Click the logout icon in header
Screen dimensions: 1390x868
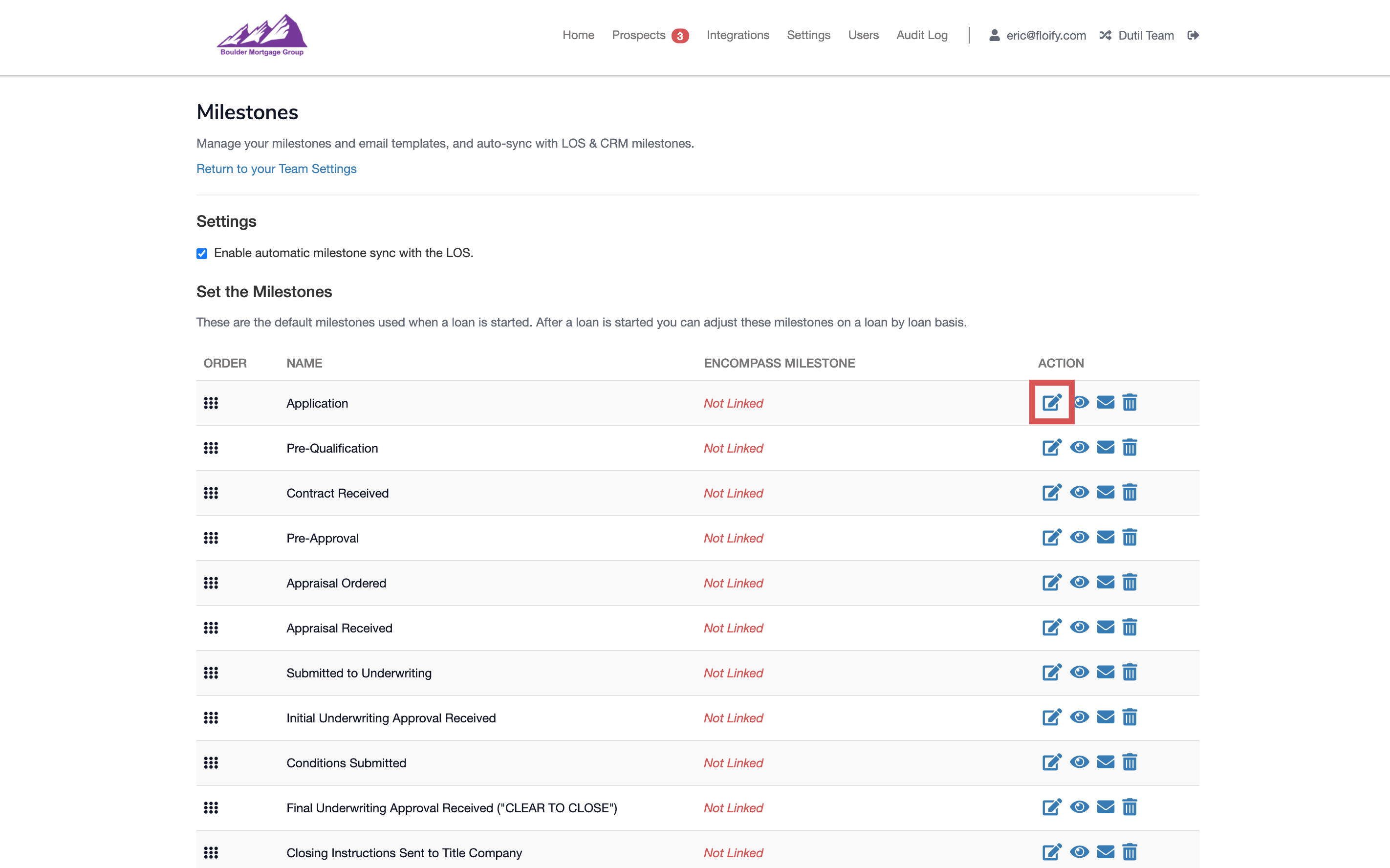(x=1193, y=35)
